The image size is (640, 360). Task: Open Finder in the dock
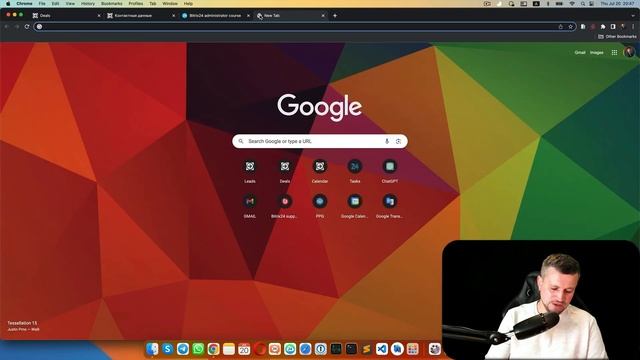tap(152, 349)
